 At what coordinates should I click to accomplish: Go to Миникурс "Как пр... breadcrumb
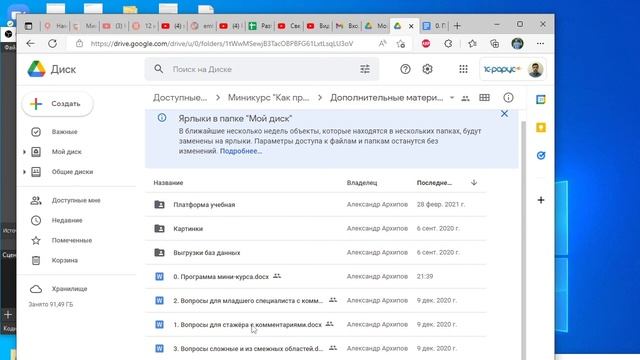(x=268, y=98)
